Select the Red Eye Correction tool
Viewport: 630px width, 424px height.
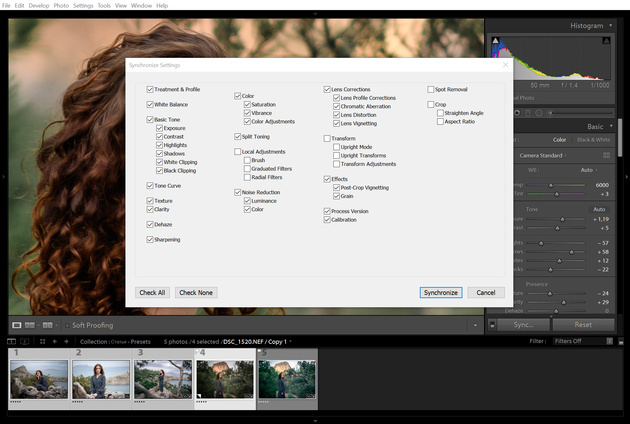click(517, 113)
